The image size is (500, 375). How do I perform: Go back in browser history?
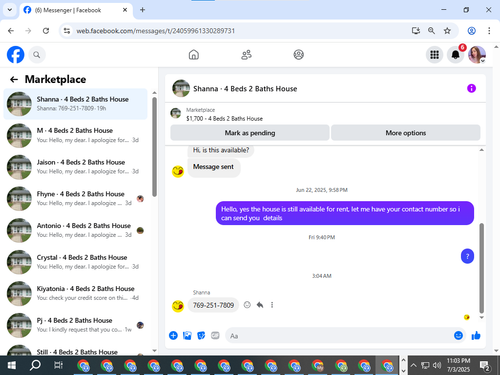[11, 31]
